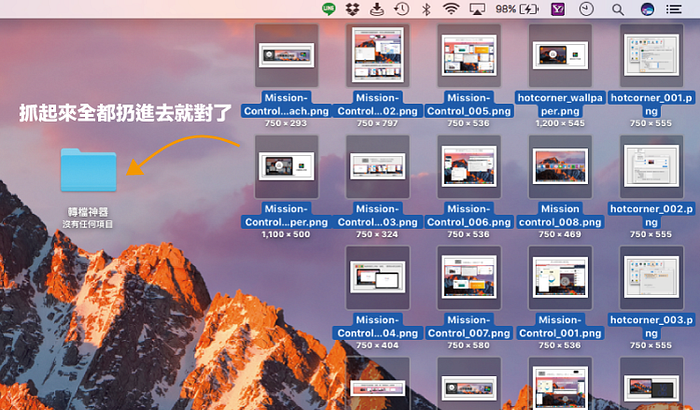Select the Mission-Control_007.png file icon
The height and width of the screenshot is (410, 700).
469,277
